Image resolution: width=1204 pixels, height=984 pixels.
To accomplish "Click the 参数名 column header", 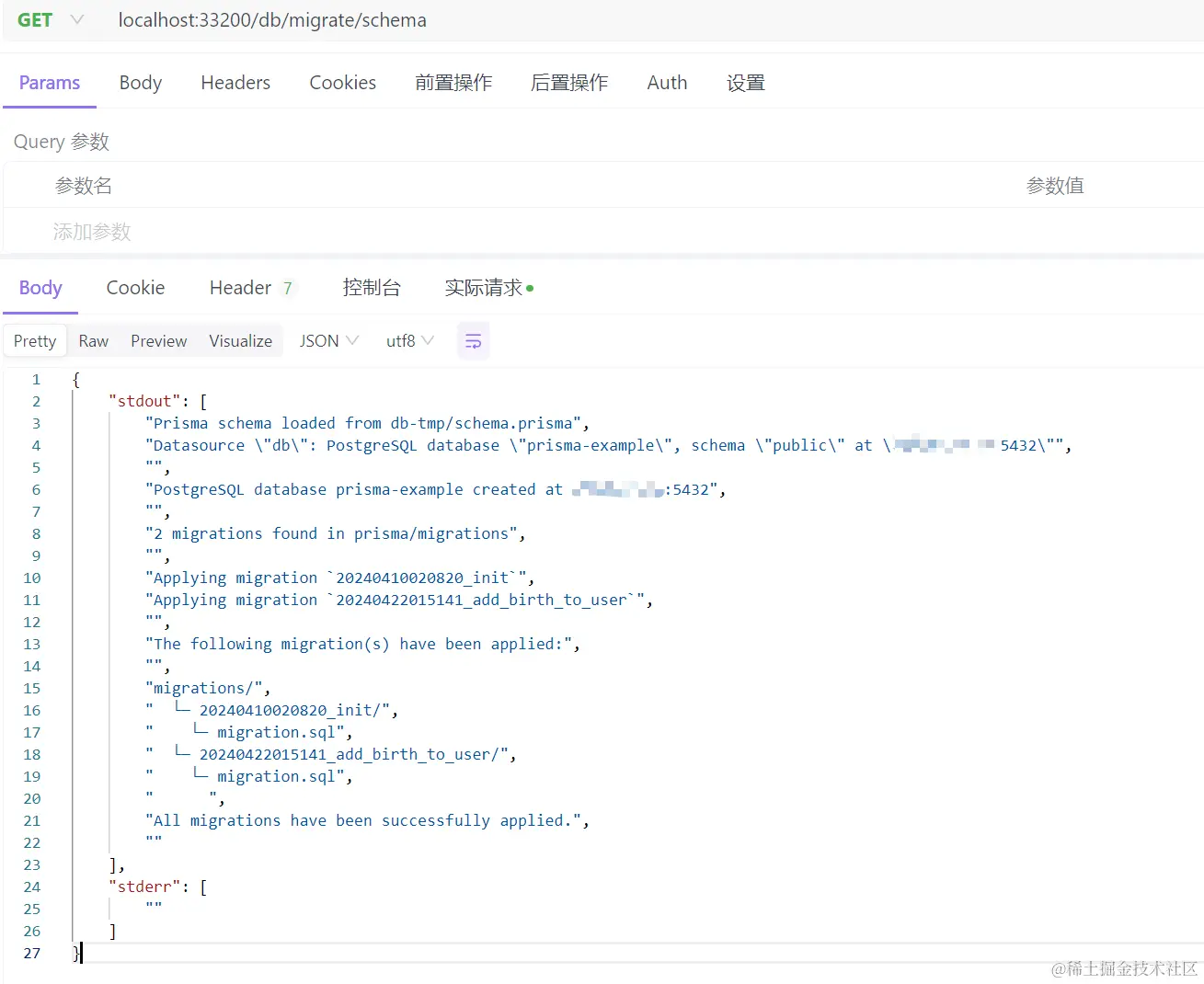I will 84,186.
